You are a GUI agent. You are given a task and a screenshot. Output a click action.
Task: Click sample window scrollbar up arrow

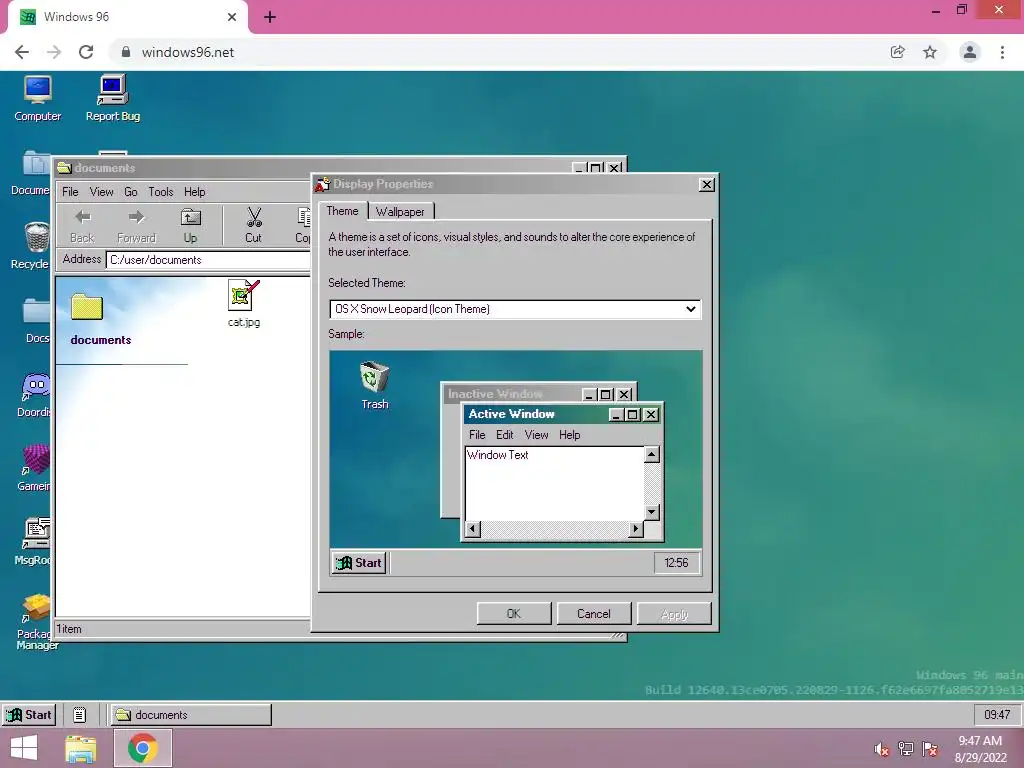coord(652,454)
